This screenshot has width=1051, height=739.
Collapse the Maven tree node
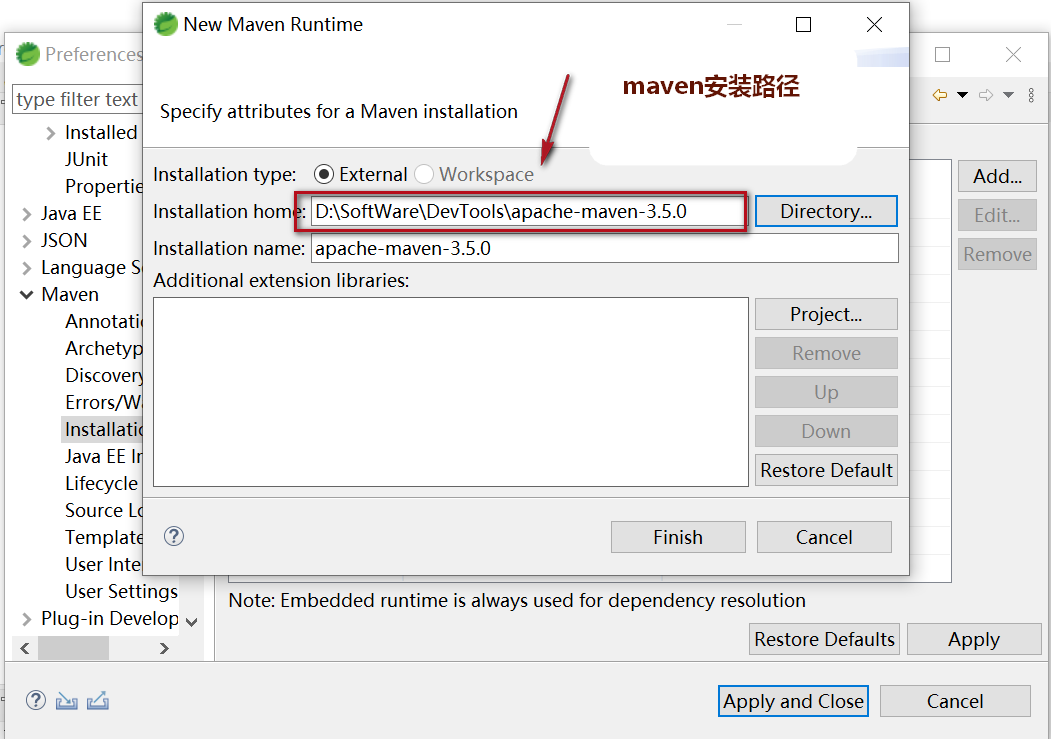[x=26, y=295]
